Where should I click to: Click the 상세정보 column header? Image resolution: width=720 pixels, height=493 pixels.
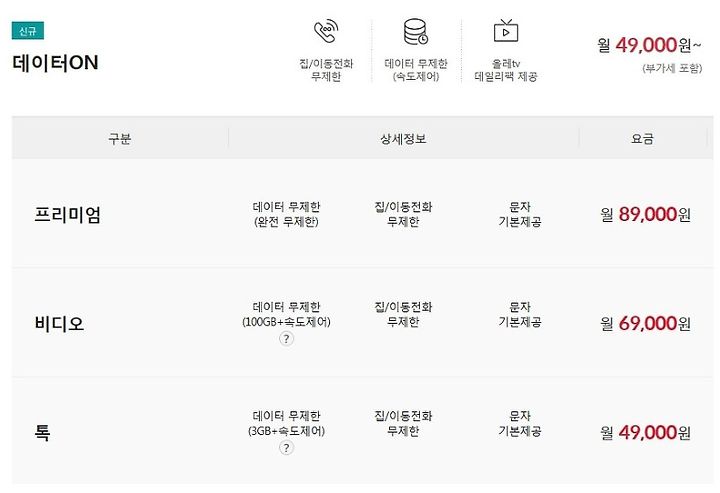point(403,139)
